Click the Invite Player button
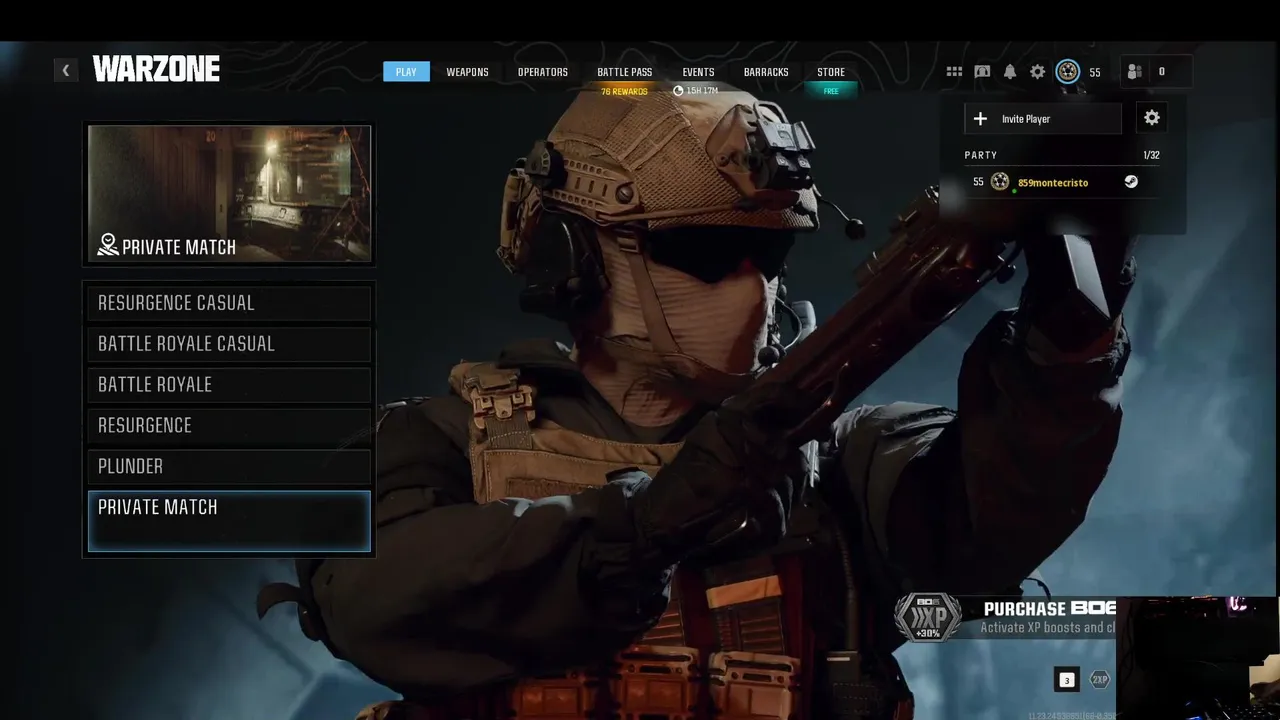This screenshot has width=1280, height=720. (1043, 118)
